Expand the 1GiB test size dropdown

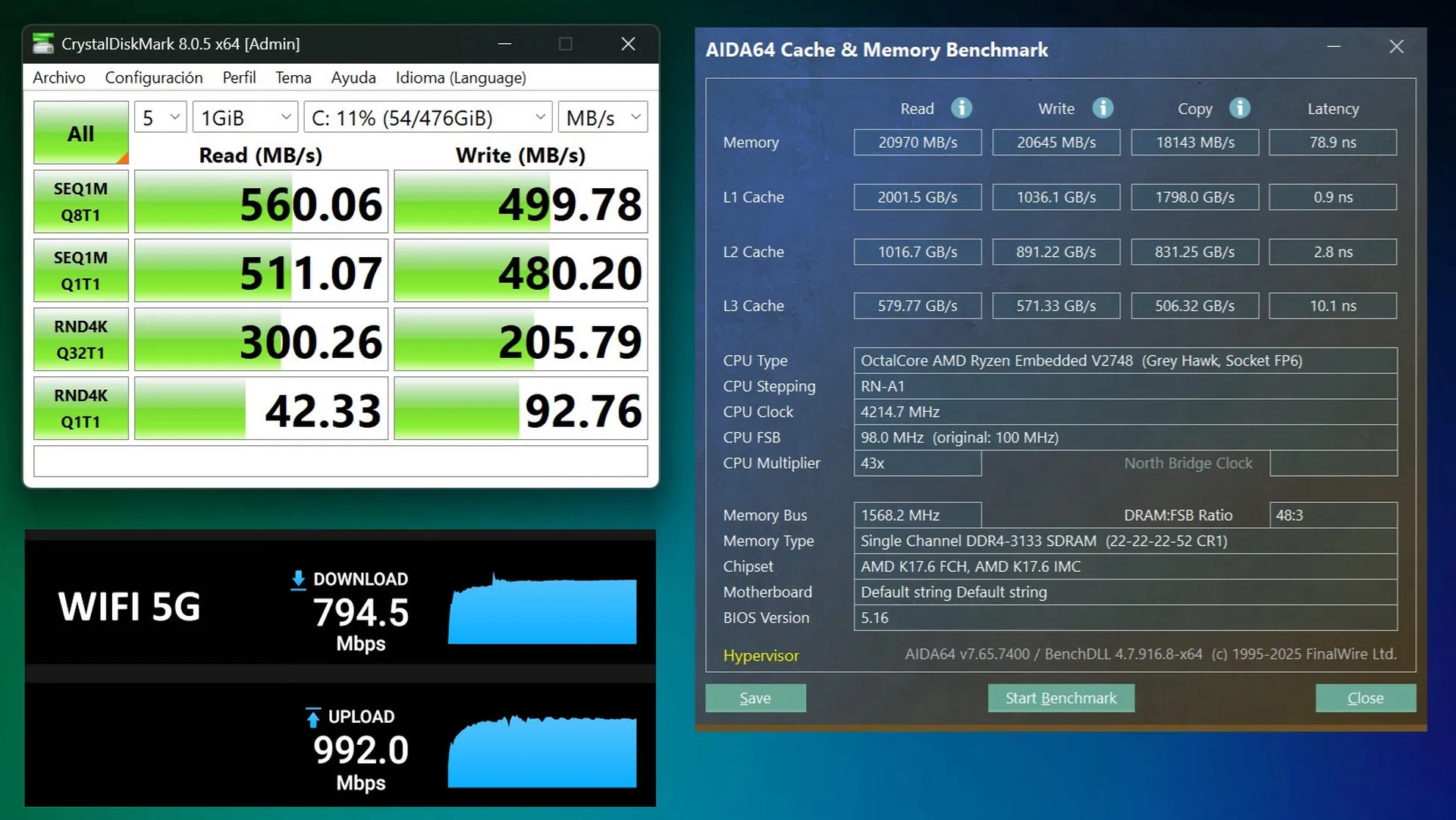coord(245,118)
